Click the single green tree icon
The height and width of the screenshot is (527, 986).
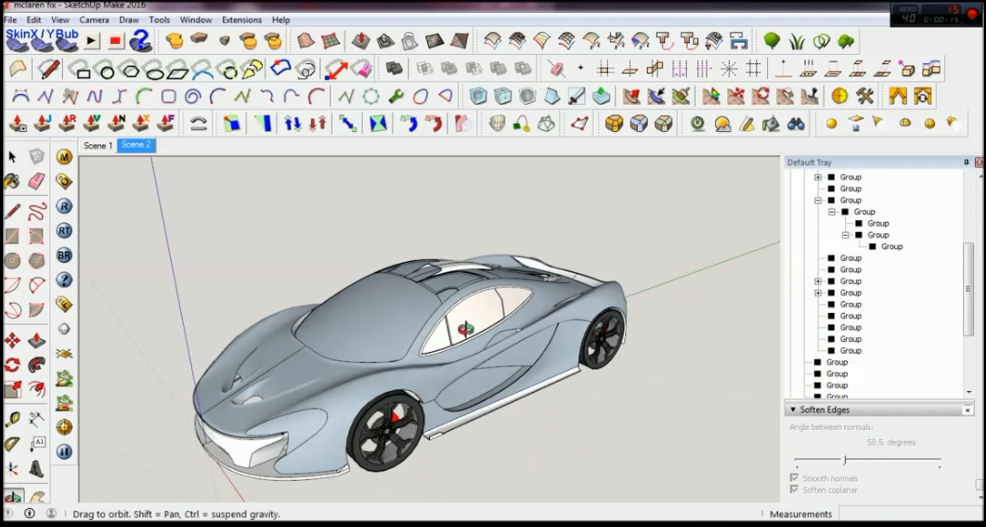click(772, 42)
